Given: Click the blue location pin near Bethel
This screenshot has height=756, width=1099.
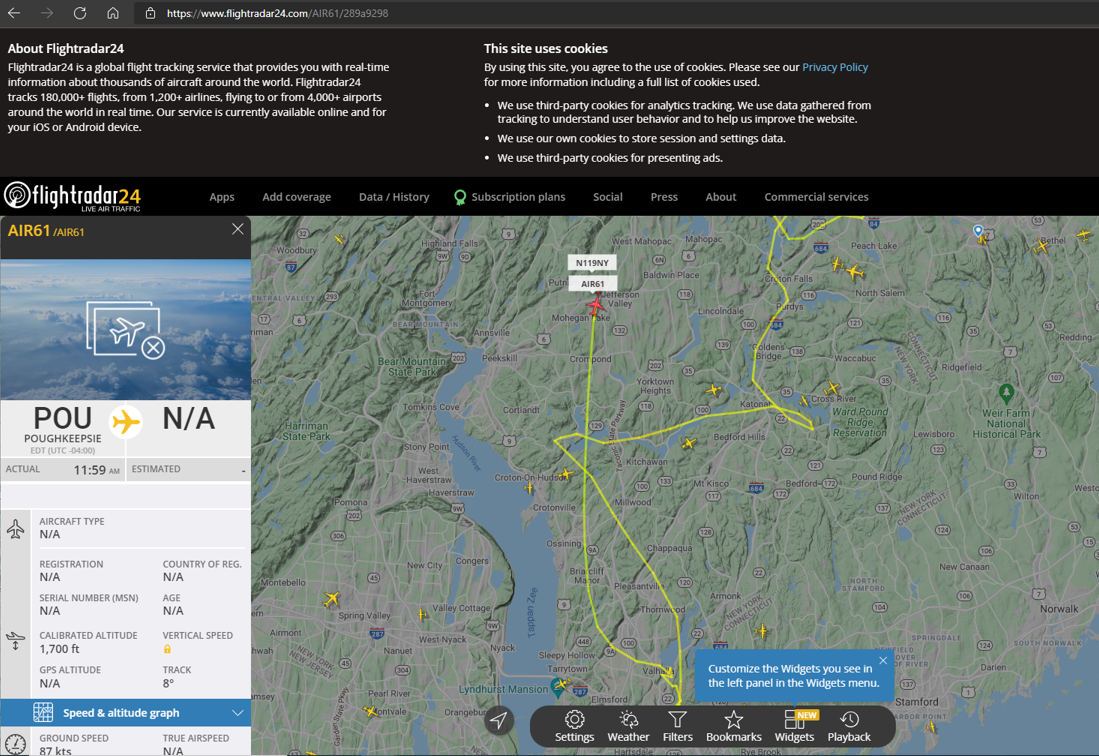Looking at the screenshot, I should [978, 231].
